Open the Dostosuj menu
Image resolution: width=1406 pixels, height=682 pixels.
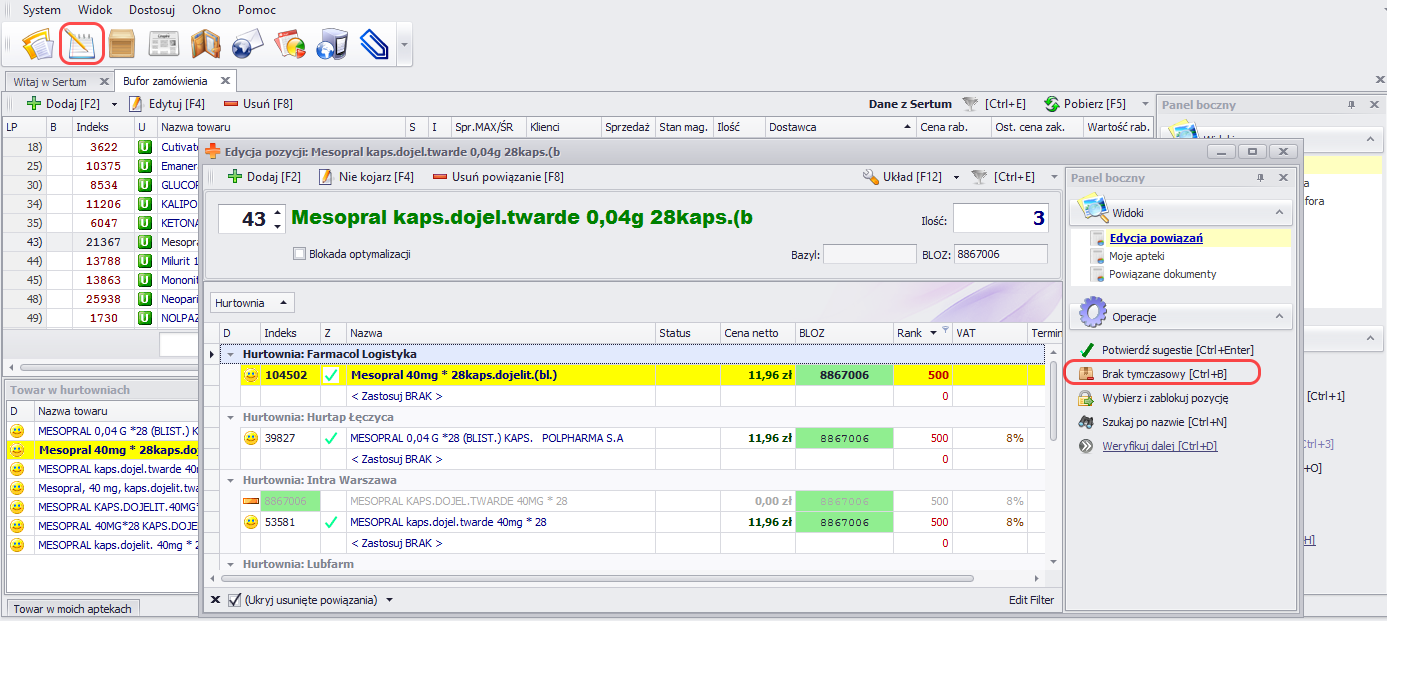pyautogui.click(x=150, y=10)
